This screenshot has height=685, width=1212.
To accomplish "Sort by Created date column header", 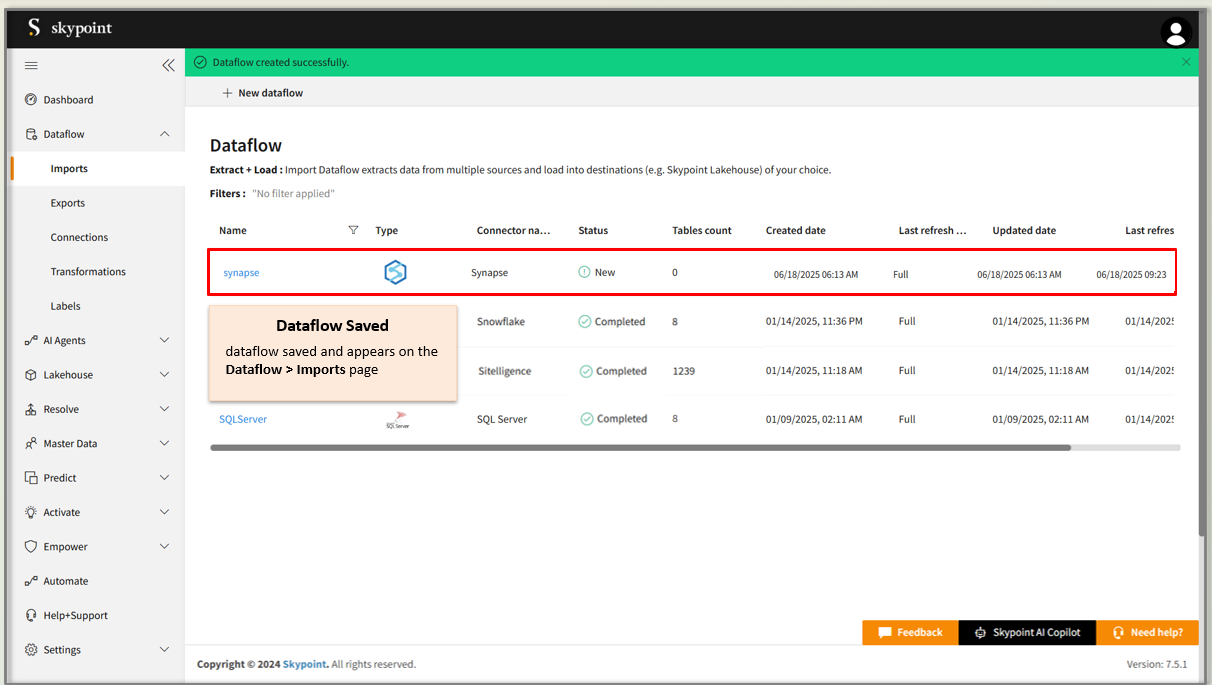I will click(796, 230).
